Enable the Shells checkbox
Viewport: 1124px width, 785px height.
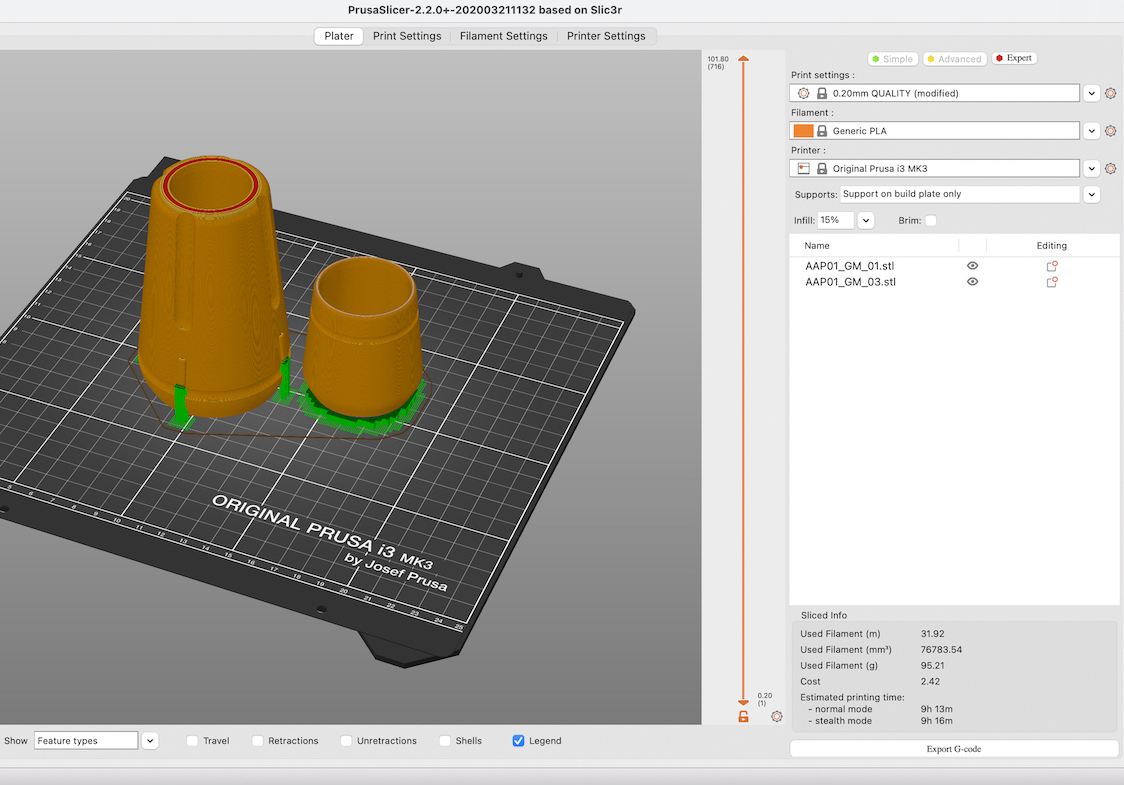click(x=445, y=741)
